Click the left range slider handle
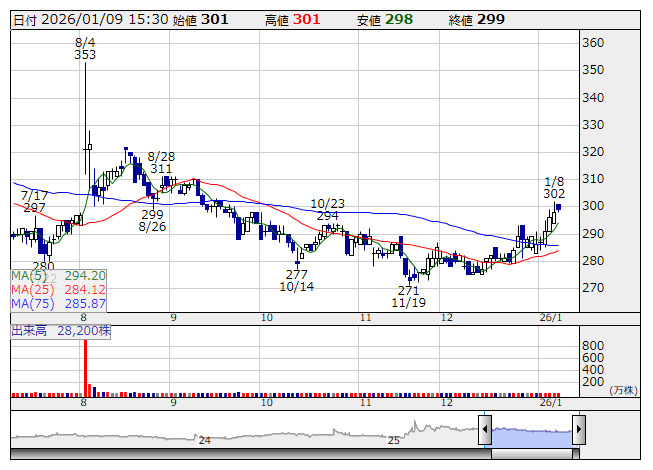The image size is (653, 470). click(485, 431)
